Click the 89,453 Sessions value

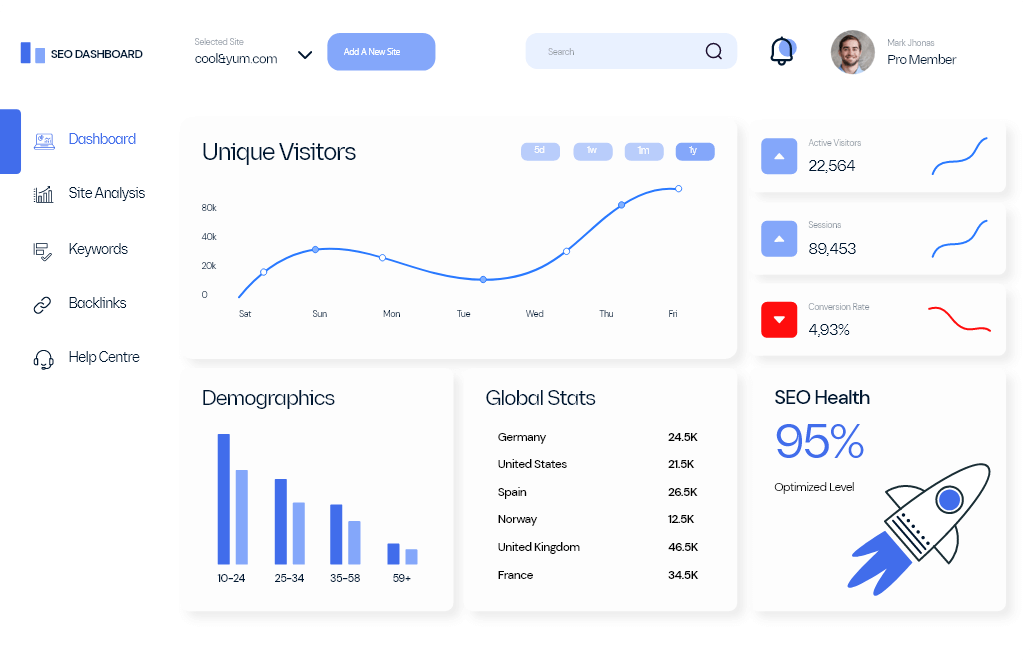(832, 249)
